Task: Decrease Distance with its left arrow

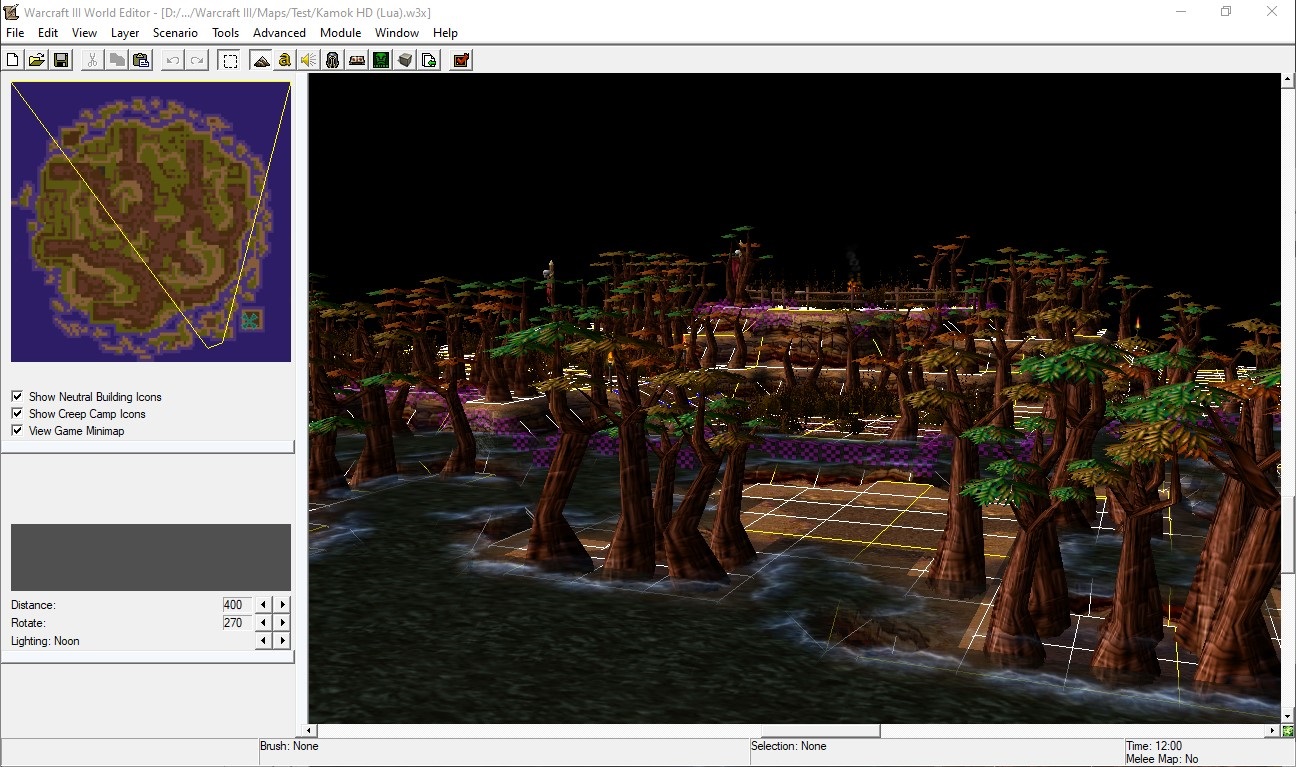Action: click(x=264, y=605)
